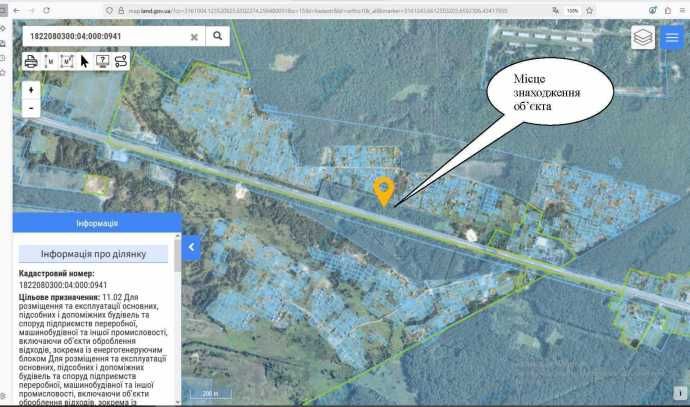
Task: Zoom in the map with plus
Action: point(31,90)
